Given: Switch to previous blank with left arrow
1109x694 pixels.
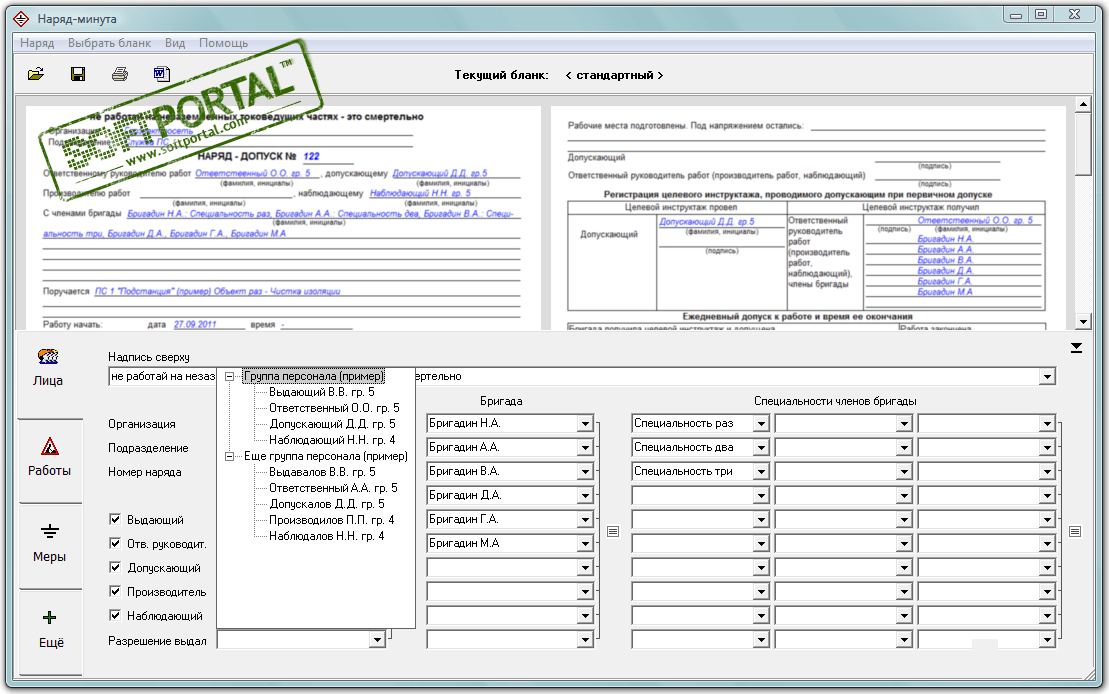Looking at the screenshot, I should 568,75.
